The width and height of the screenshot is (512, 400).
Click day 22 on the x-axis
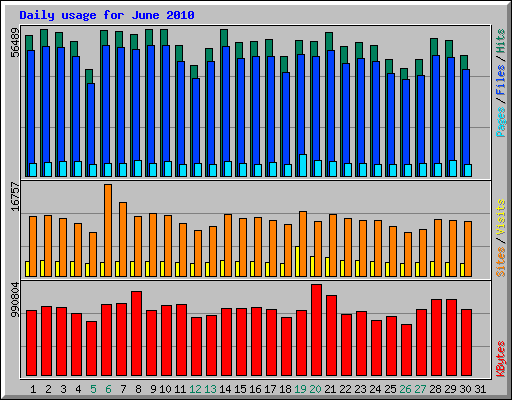click(345, 389)
